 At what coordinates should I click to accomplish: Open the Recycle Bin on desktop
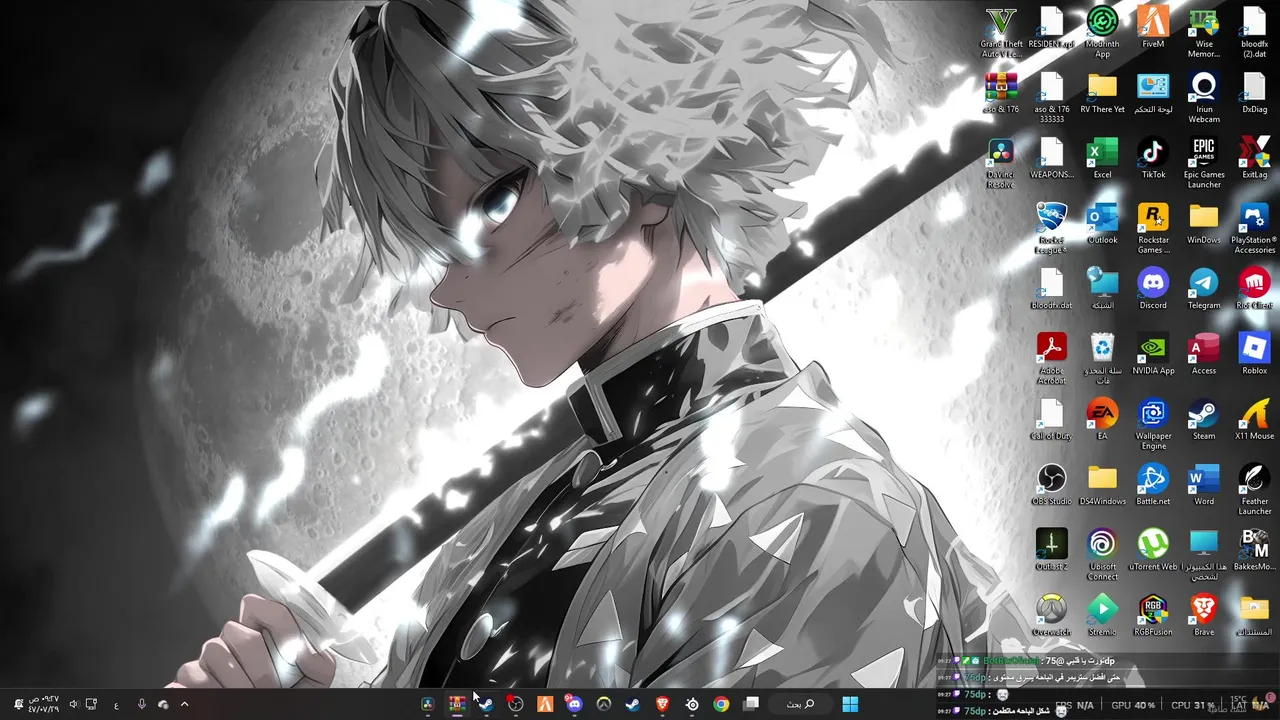pos(1102,360)
